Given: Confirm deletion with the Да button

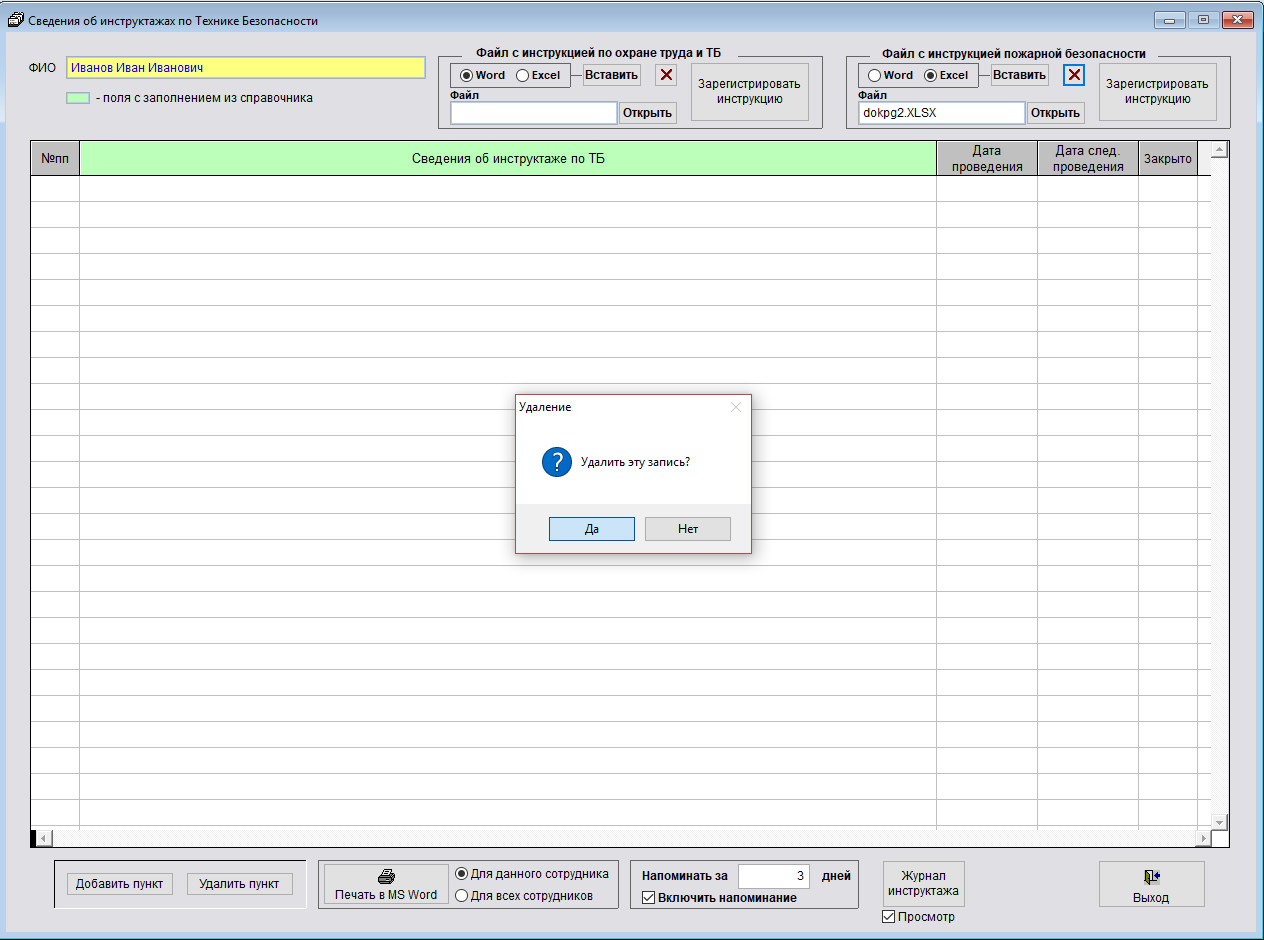Looking at the screenshot, I should [x=591, y=529].
